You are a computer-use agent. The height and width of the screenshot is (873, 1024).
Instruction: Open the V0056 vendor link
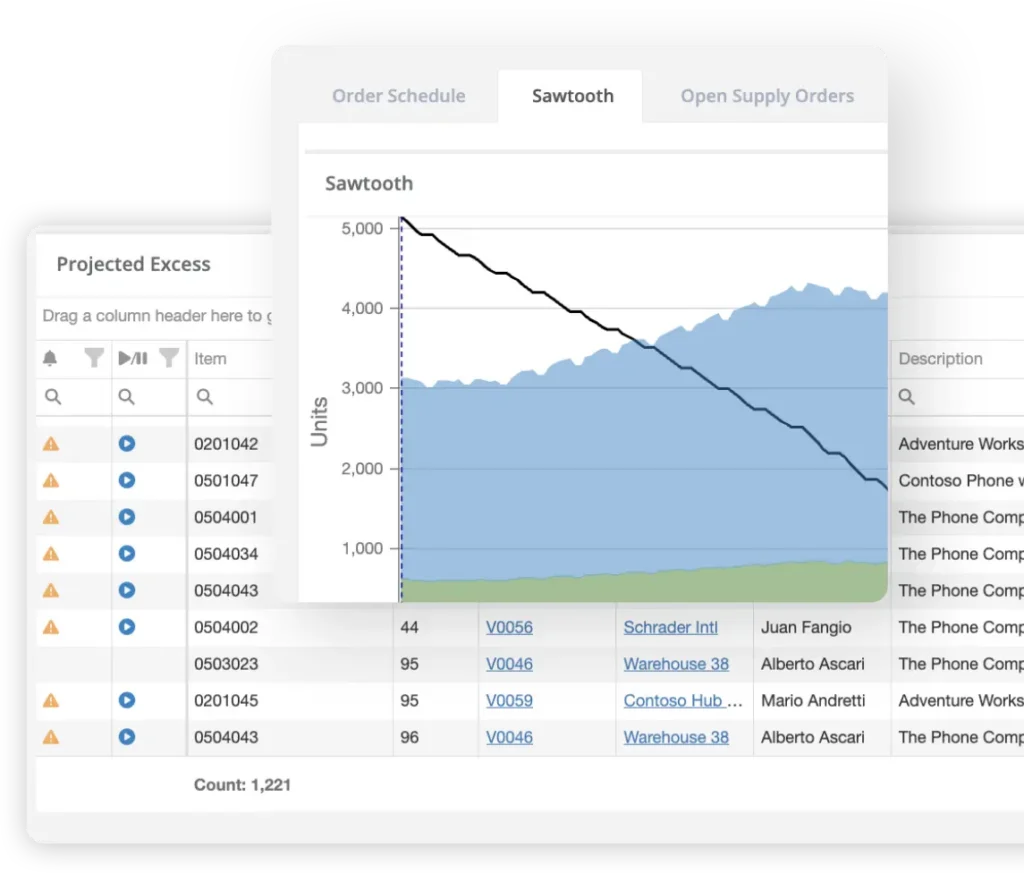(x=509, y=627)
